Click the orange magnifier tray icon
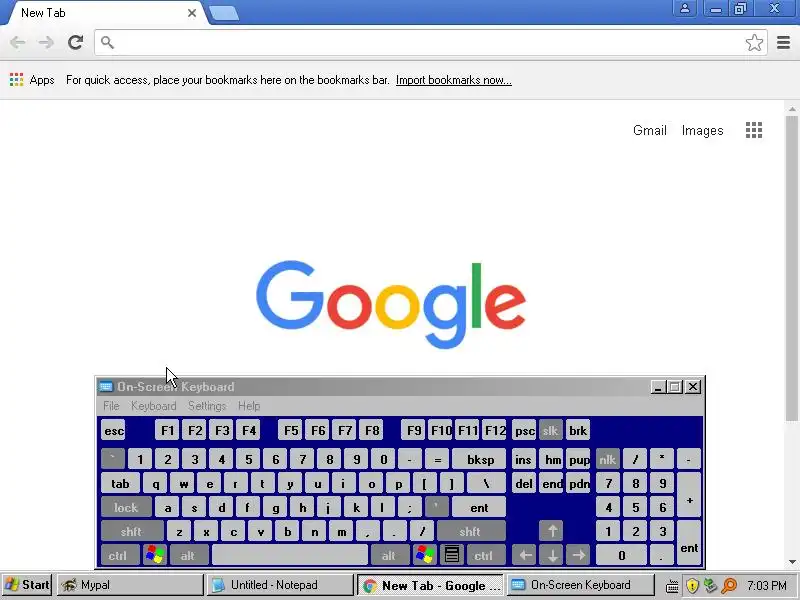The height and width of the screenshot is (600, 800). point(730,585)
